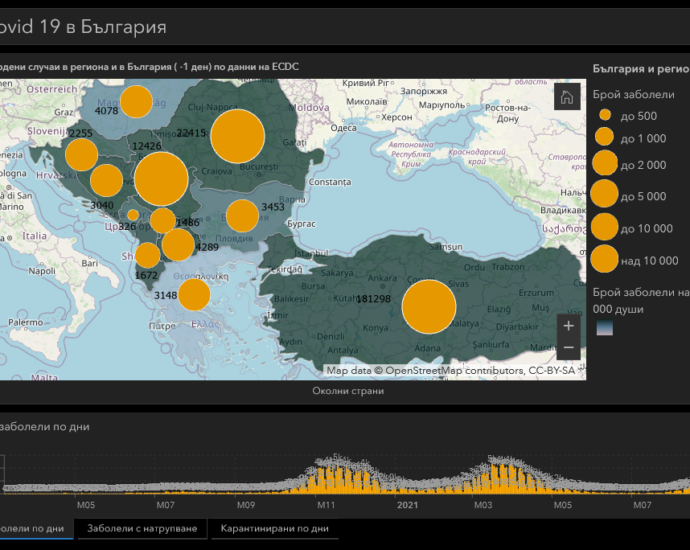This screenshot has width=690, height=550.
Task: Select Montenegro's small circle labeled 326
Action: (133, 215)
